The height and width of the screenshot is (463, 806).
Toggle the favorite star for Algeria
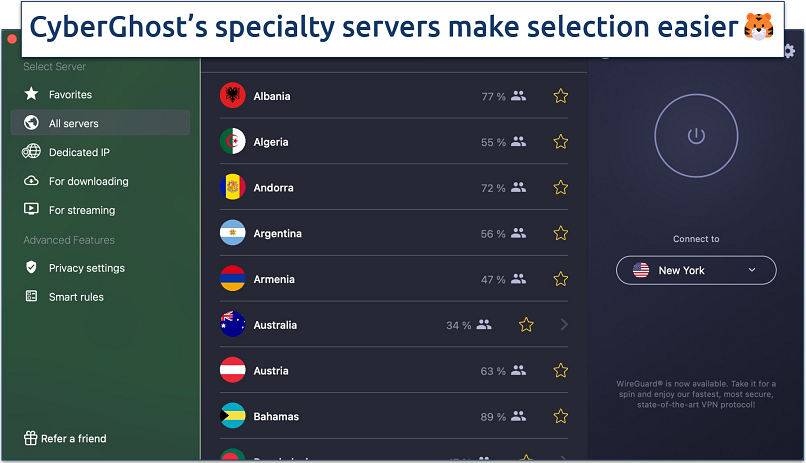[561, 142]
